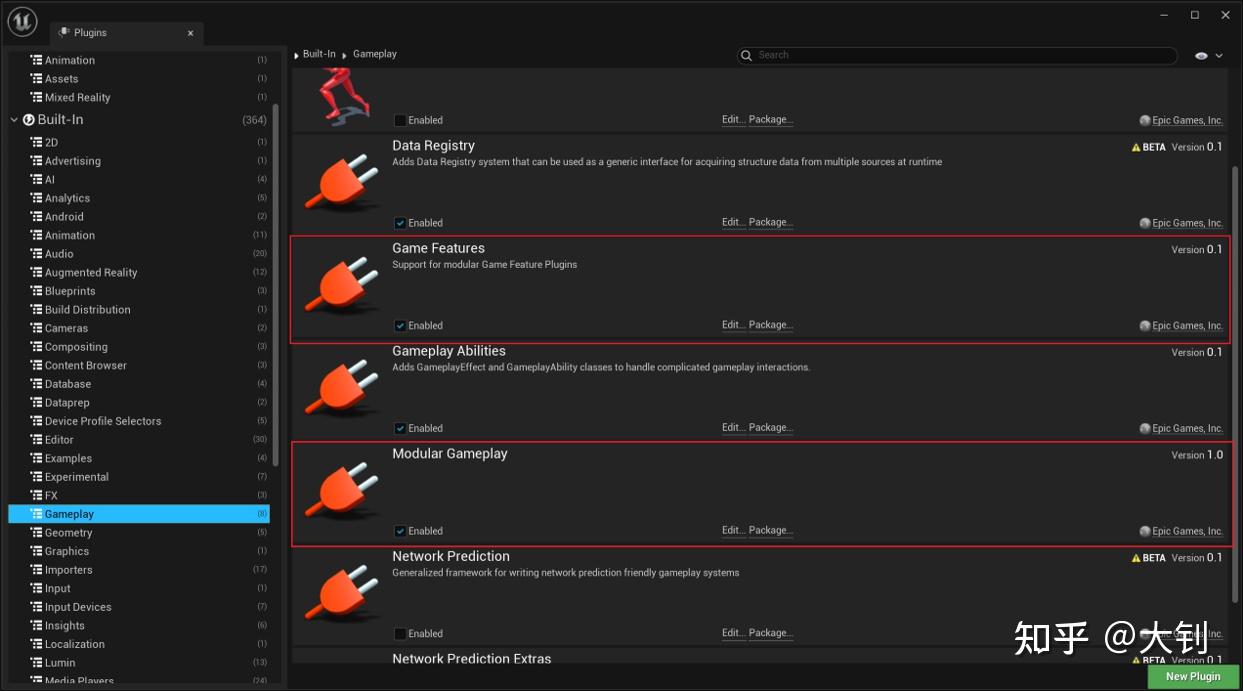Click the Blueprints category list icon
The width and height of the screenshot is (1243, 691).
coord(36,291)
